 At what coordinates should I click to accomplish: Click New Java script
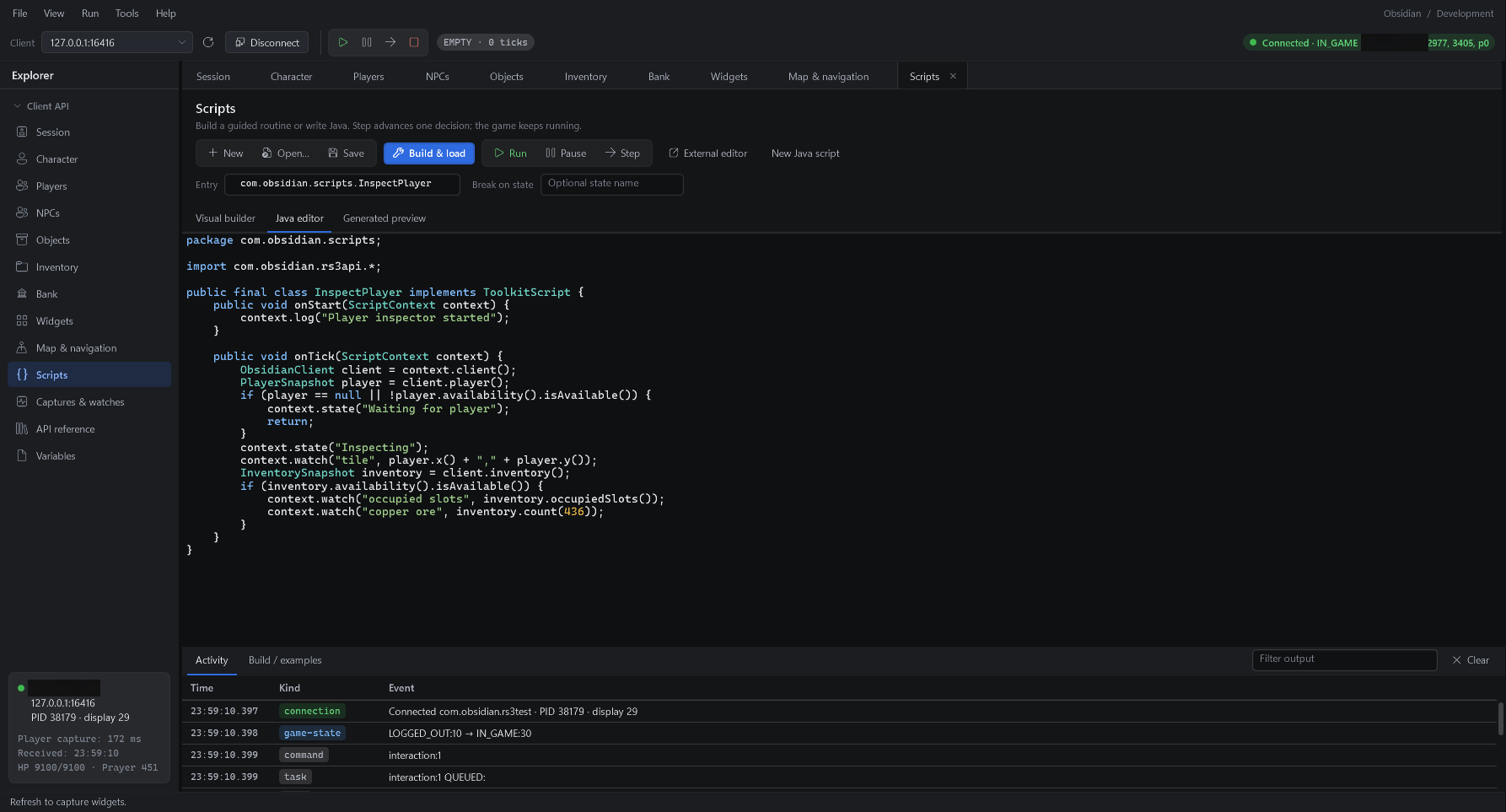tap(805, 153)
